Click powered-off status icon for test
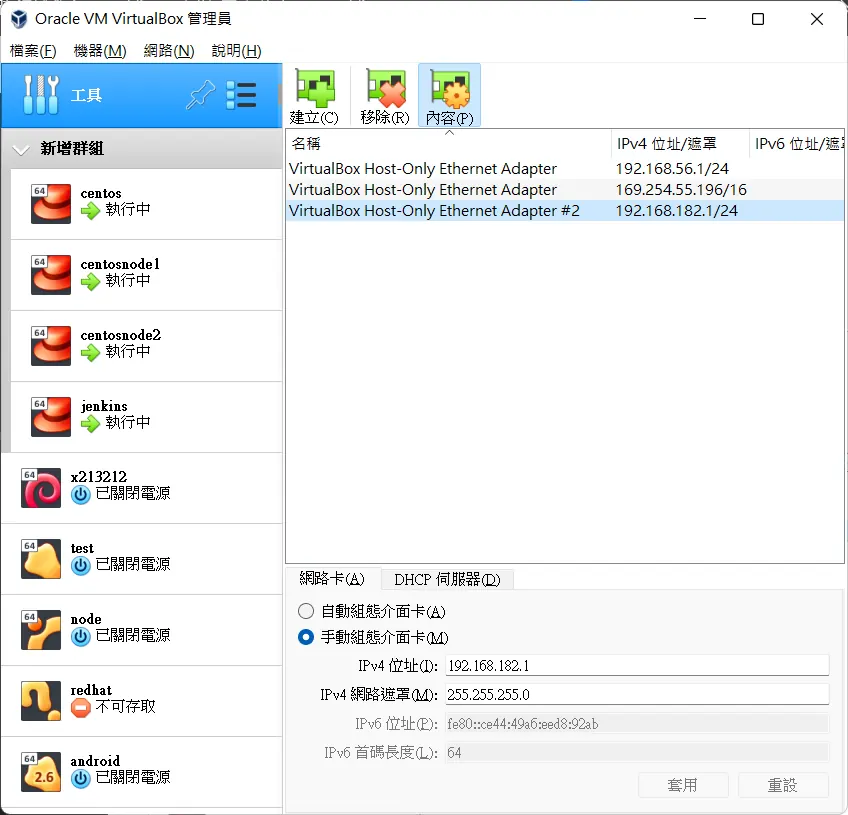 pos(81,565)
